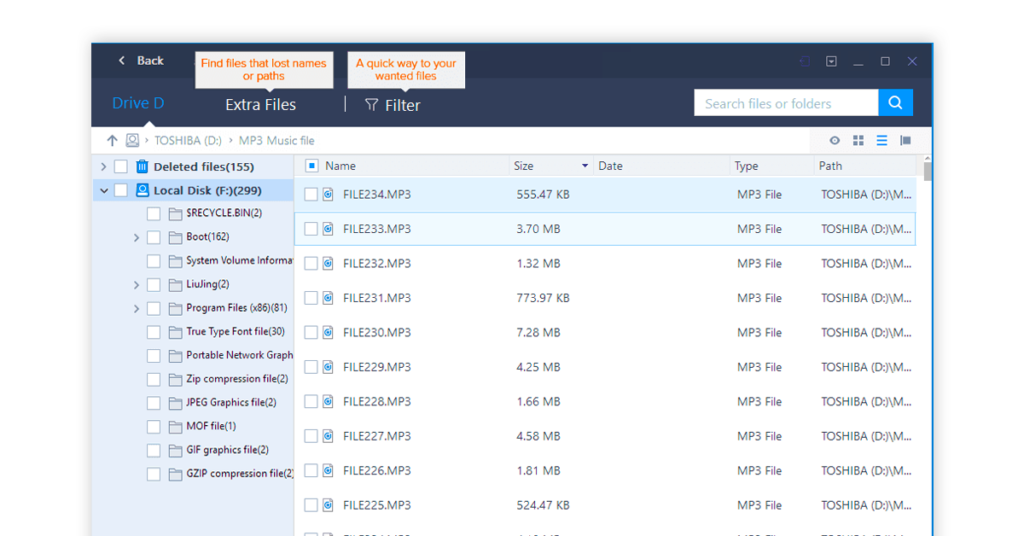Click the Local Disk (F:) drive icon

tap(142, 190)
